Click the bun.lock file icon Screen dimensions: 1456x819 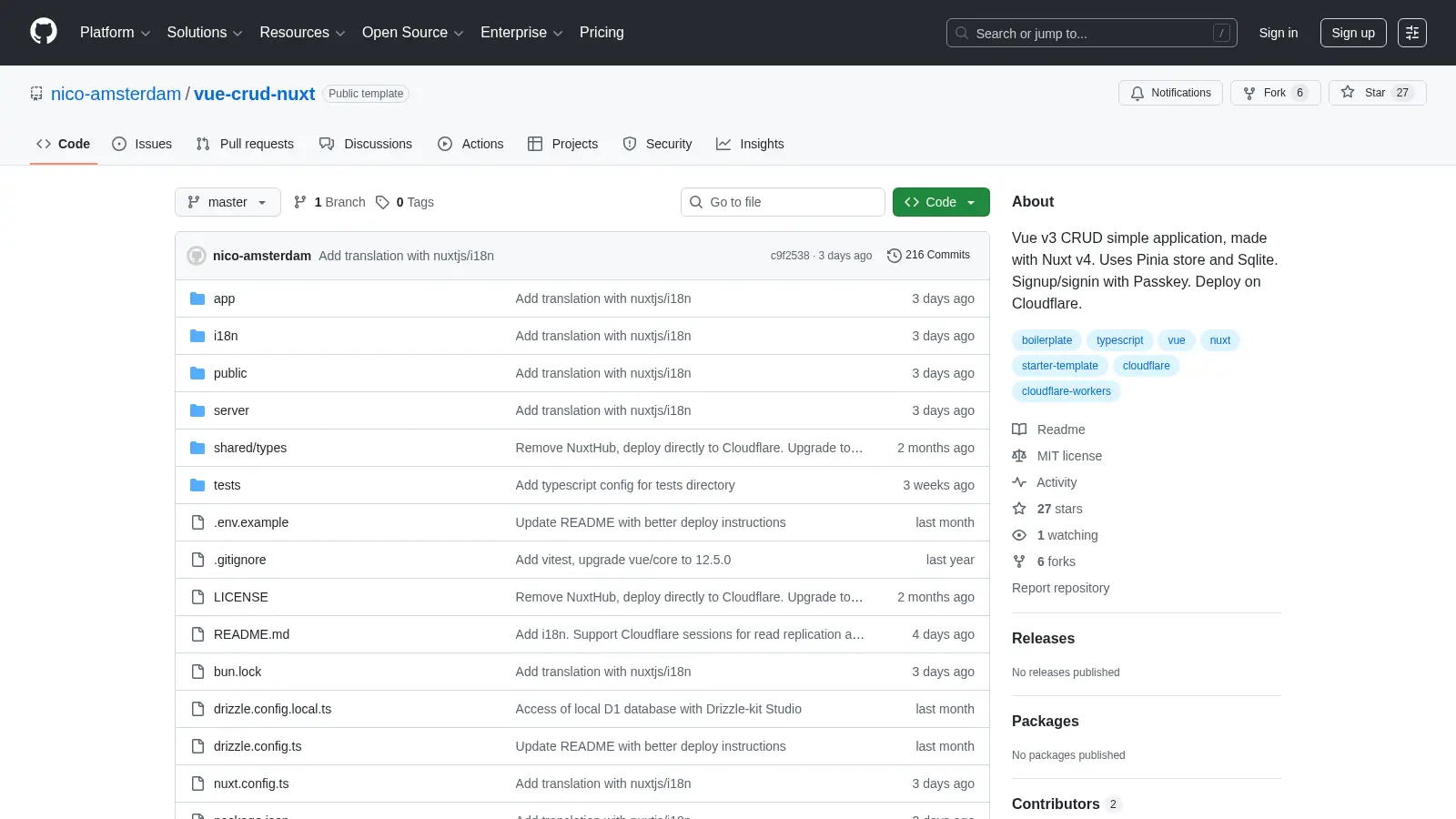point(197,672)
